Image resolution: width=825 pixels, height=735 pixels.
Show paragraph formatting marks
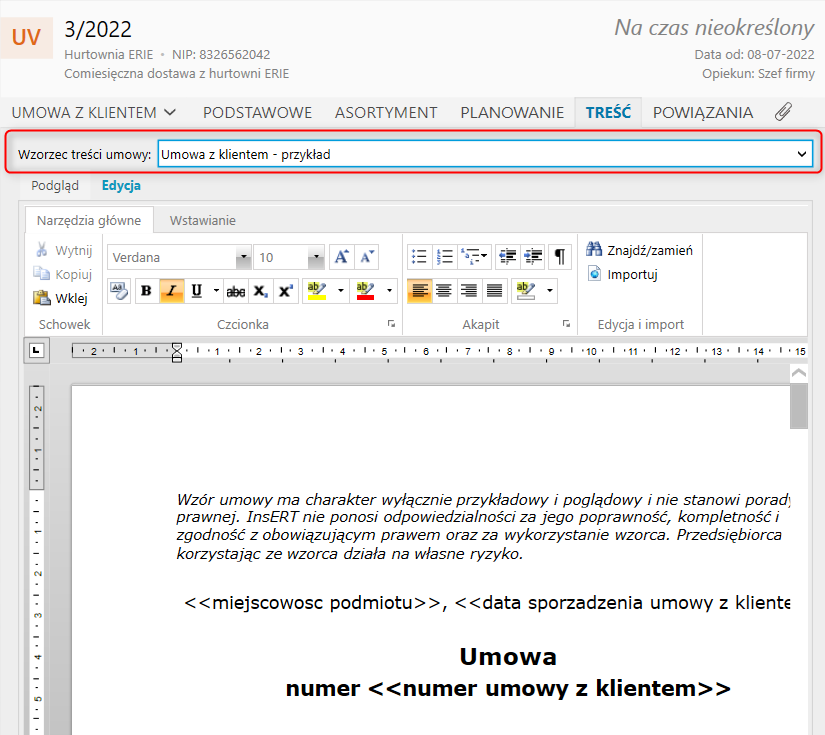(560, 257)
